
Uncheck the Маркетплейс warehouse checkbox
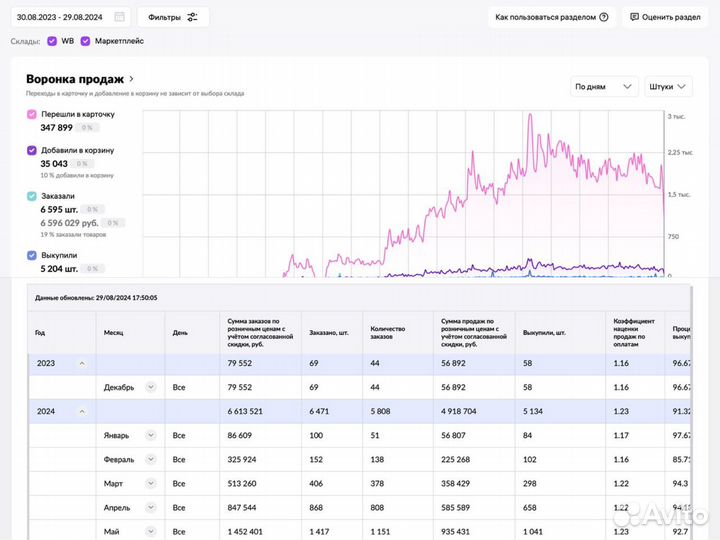(x=86, y=41)
